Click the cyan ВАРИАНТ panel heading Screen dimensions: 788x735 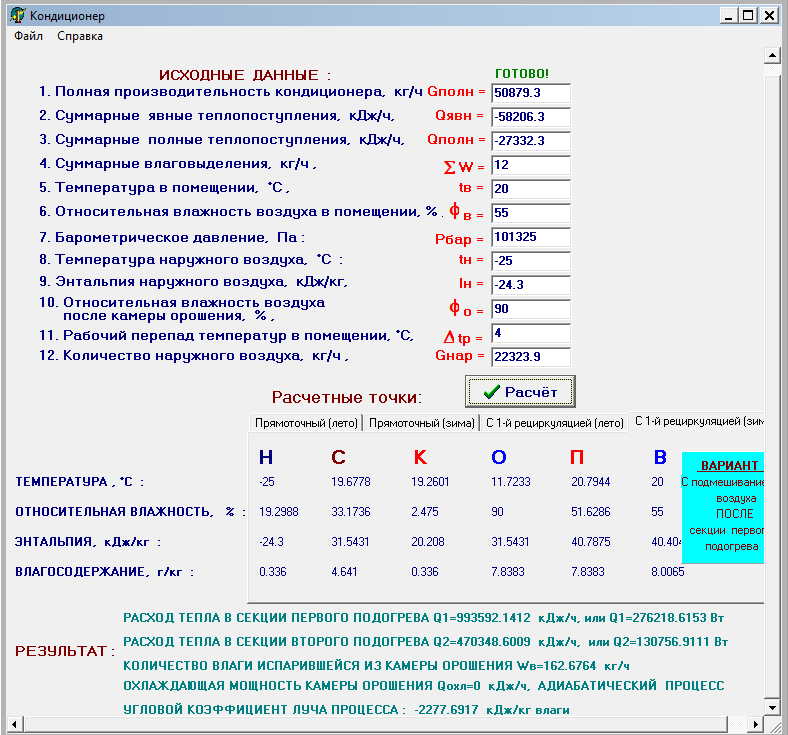729,466
